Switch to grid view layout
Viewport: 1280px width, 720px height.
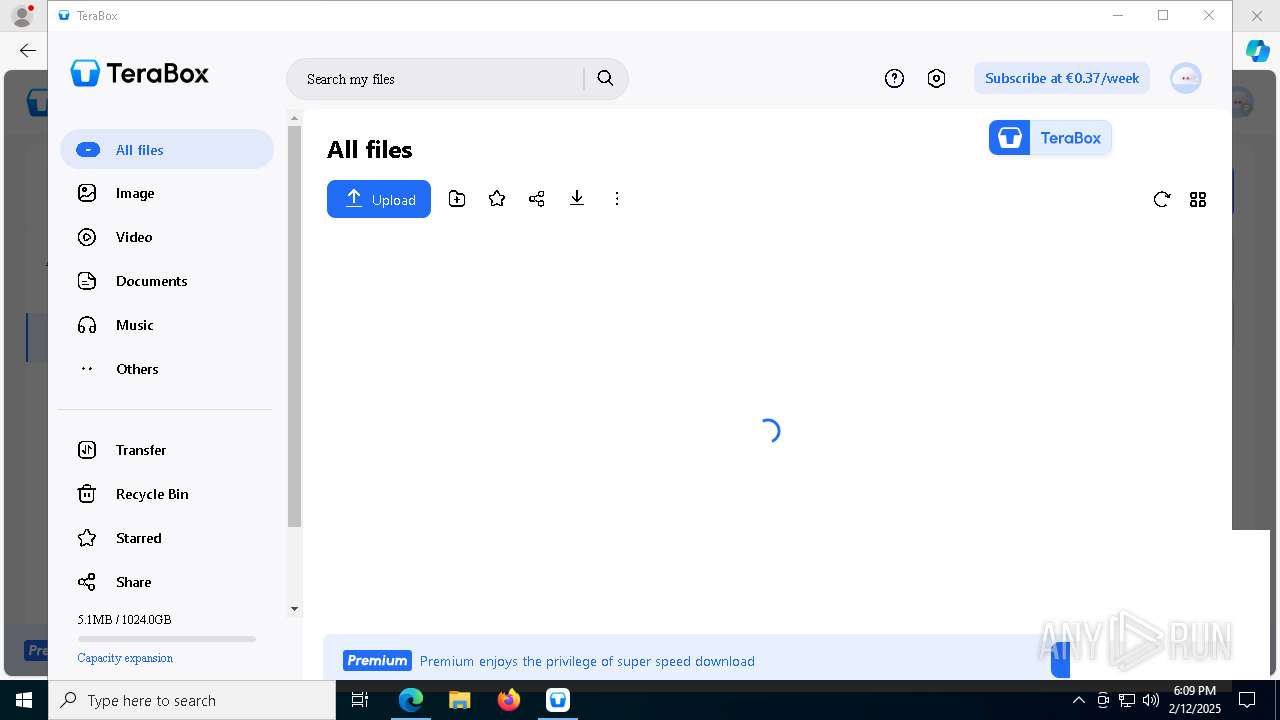(1198, 199)
